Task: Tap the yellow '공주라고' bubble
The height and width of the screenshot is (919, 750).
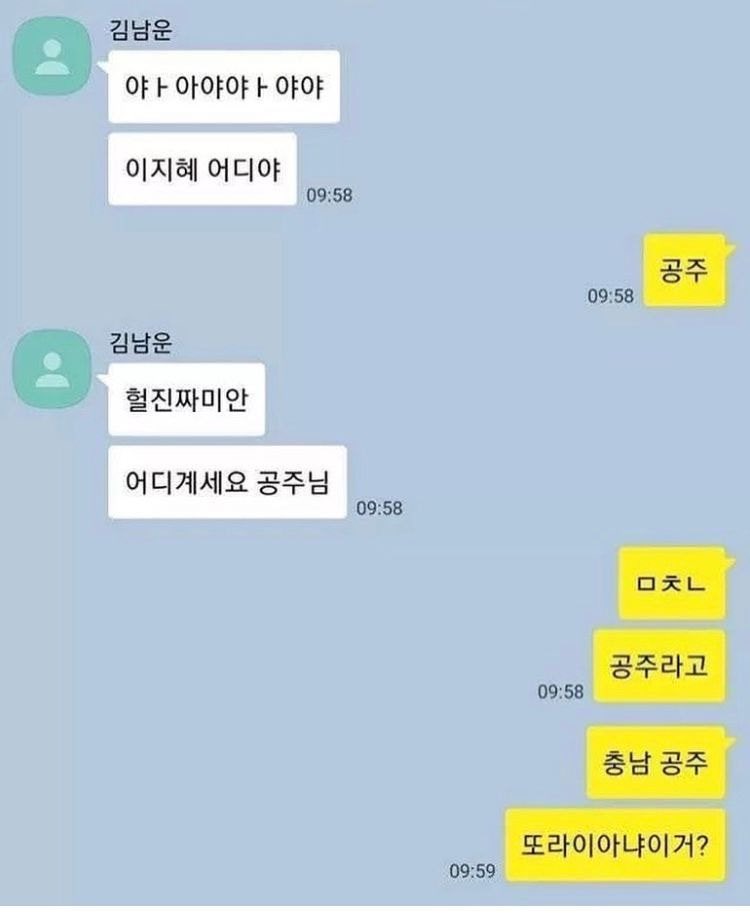Action: click(659, 666)
